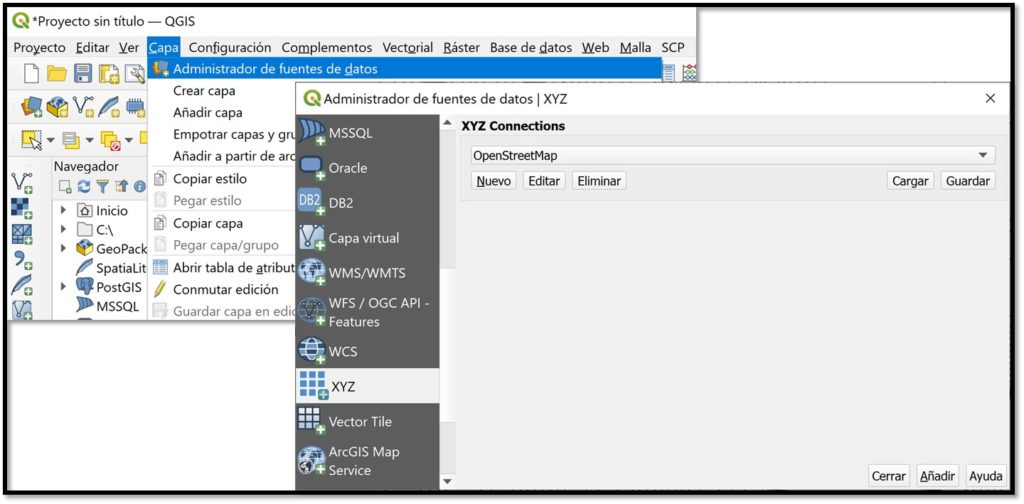Expand the Inicio node in Navegador
This screenshot has width=1024, height=504.
point(64,210)
